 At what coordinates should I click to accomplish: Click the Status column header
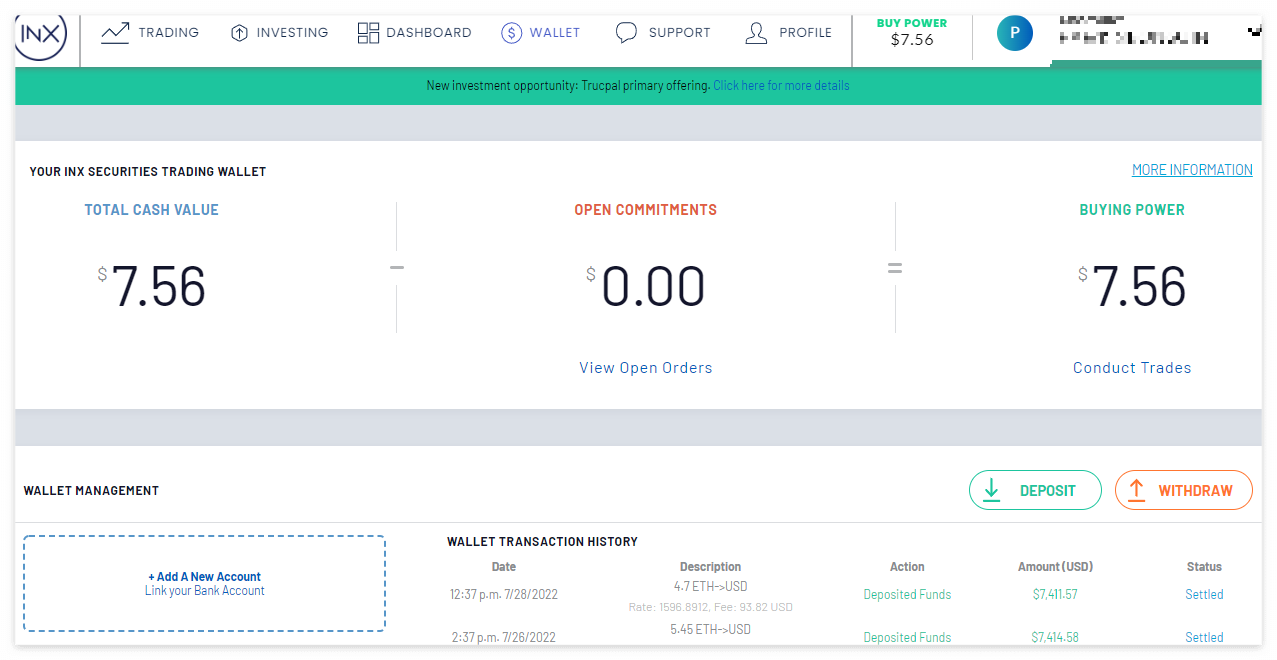1204,567
